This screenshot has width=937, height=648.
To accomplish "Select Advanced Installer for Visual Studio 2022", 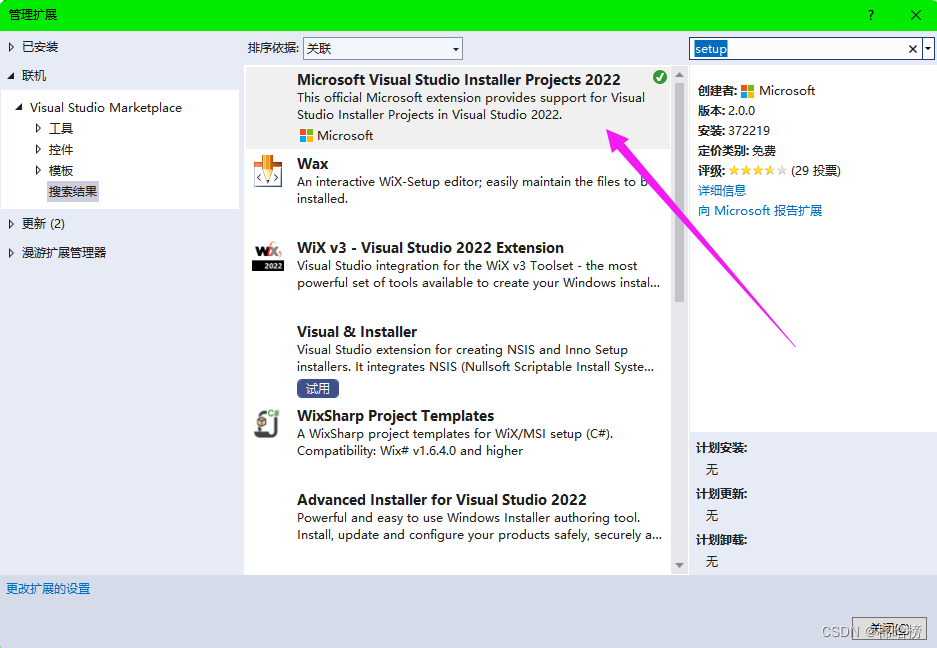I will pyautogui.click(x=442, y=500).
